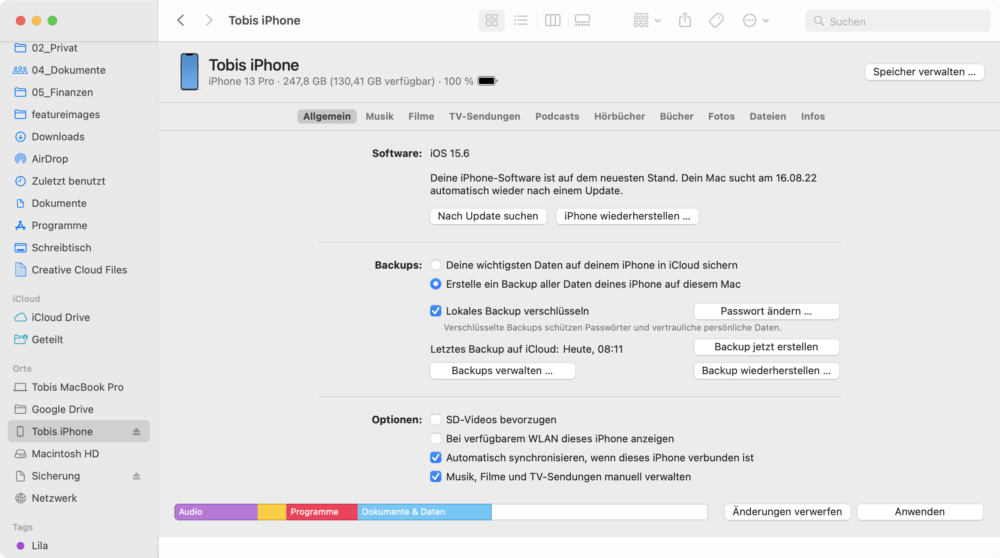Open Creative Cloud Files in sidebar

coord(79,270)
